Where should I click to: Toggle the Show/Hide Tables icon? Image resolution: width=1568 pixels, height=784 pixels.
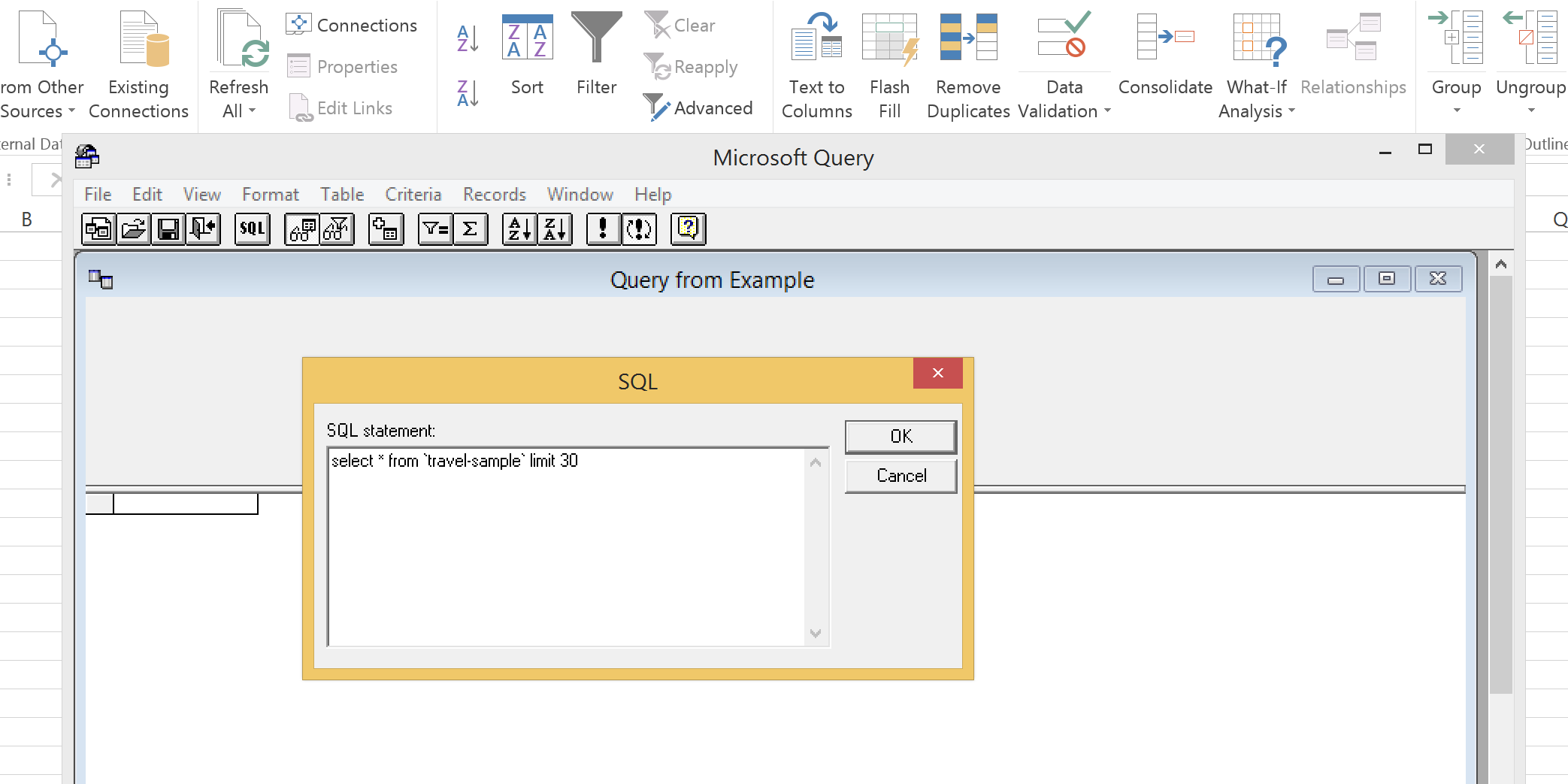(x=302, y=229)
